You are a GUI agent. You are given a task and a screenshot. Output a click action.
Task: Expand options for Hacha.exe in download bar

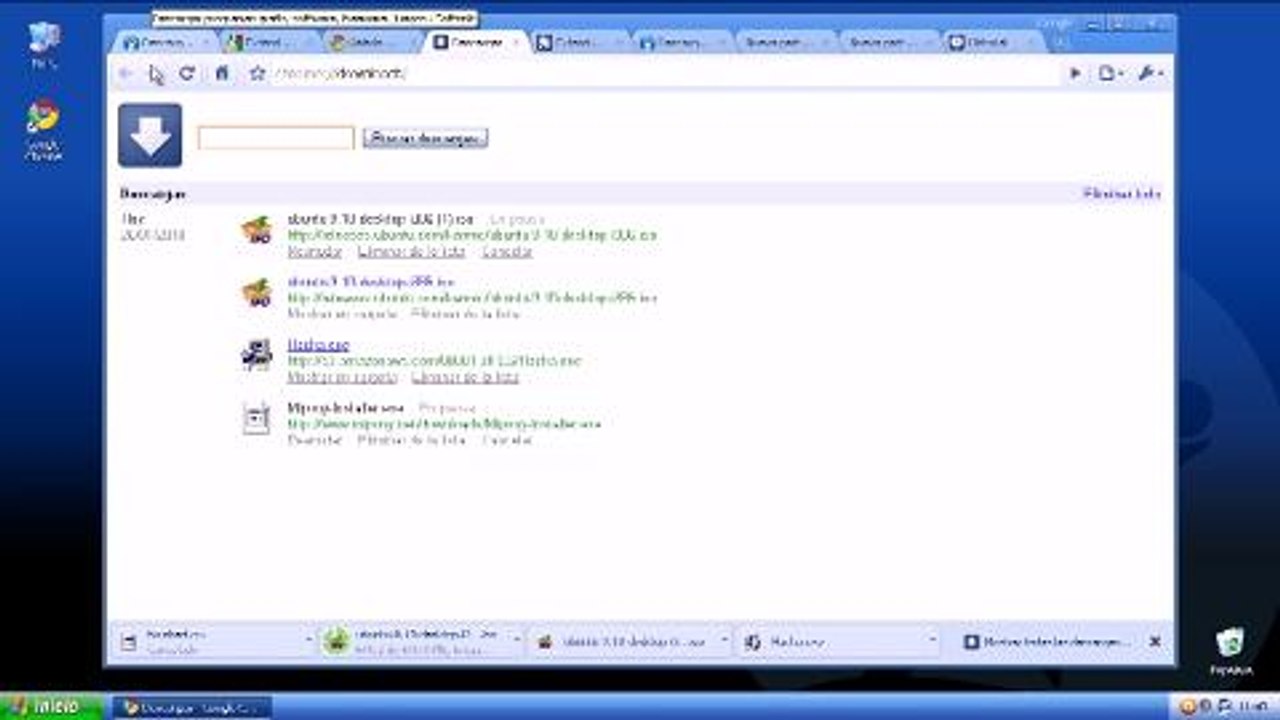pos(933,641)
